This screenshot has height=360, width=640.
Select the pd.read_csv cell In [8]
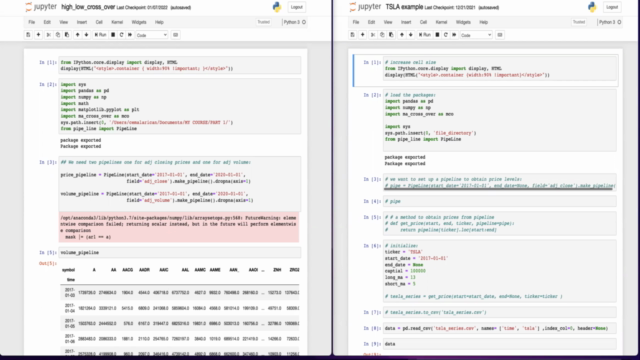click(x=500, y=328)
